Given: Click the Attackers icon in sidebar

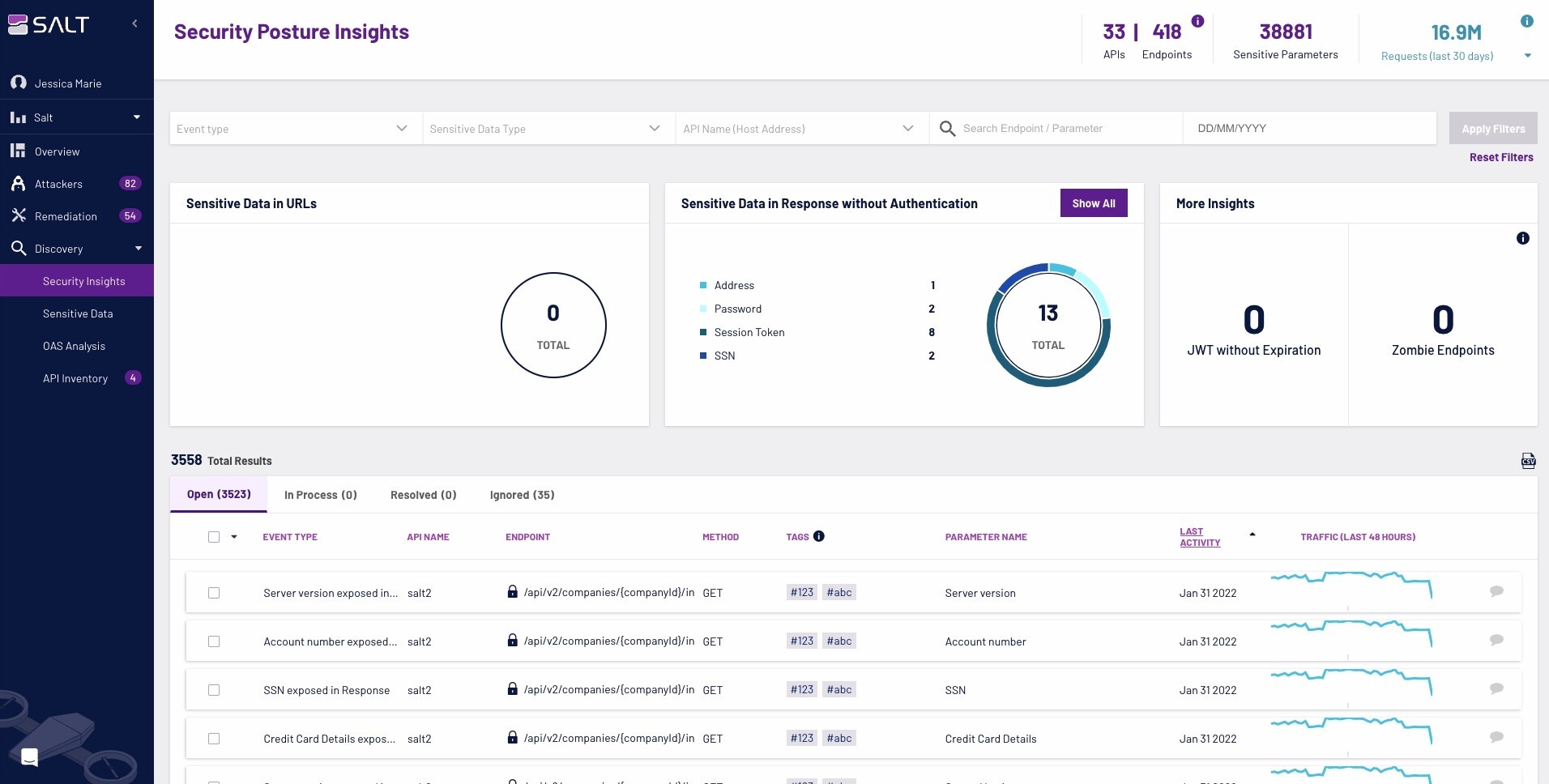Looking at the screenshot, I should pyautogui.click(x=18, y=183).
